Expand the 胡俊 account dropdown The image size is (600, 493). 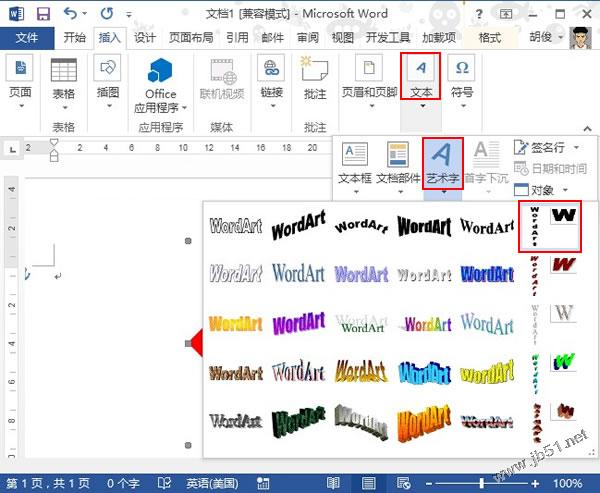561,38
